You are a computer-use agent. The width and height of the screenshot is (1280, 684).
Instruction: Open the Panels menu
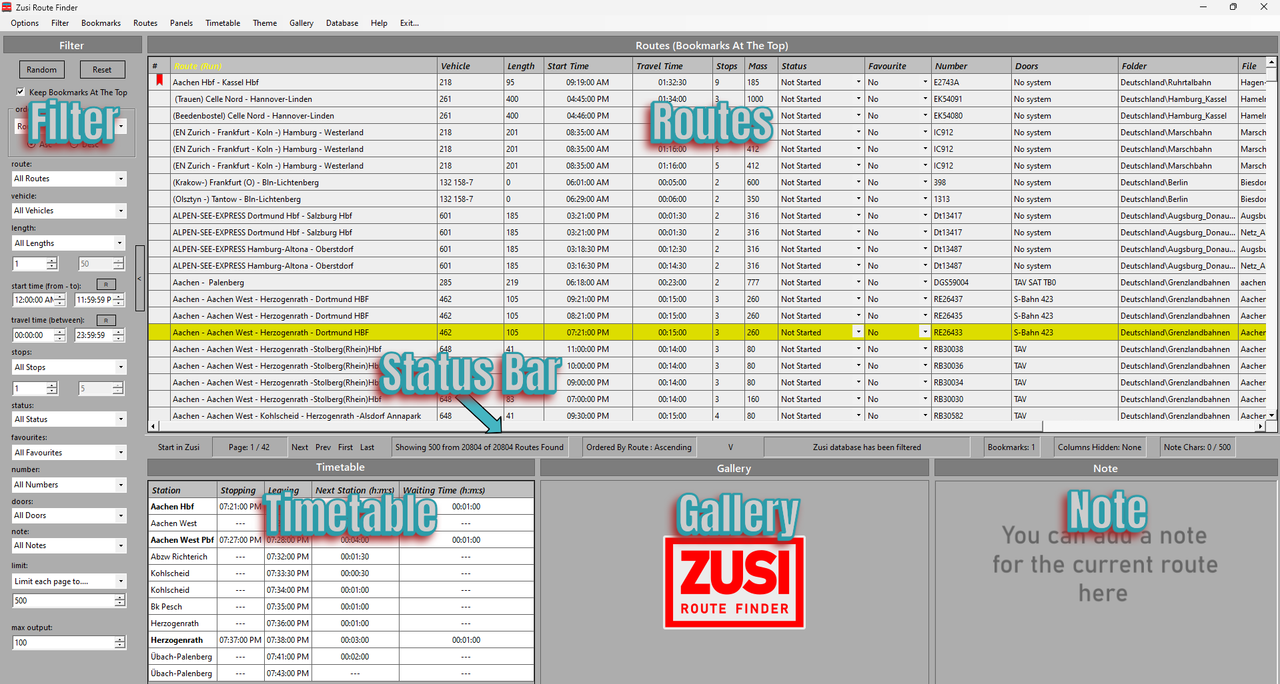point(181,23)
